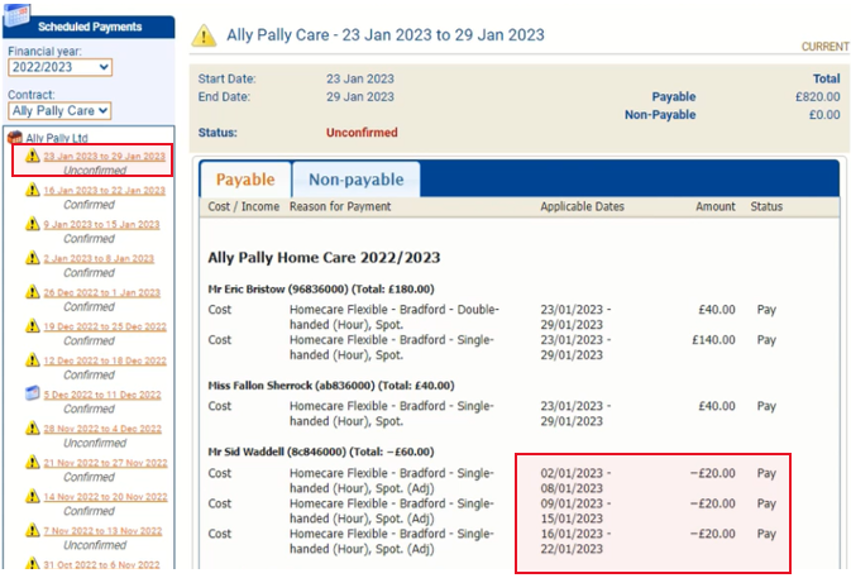Open the Contract dropdown

tap(60, 111)
